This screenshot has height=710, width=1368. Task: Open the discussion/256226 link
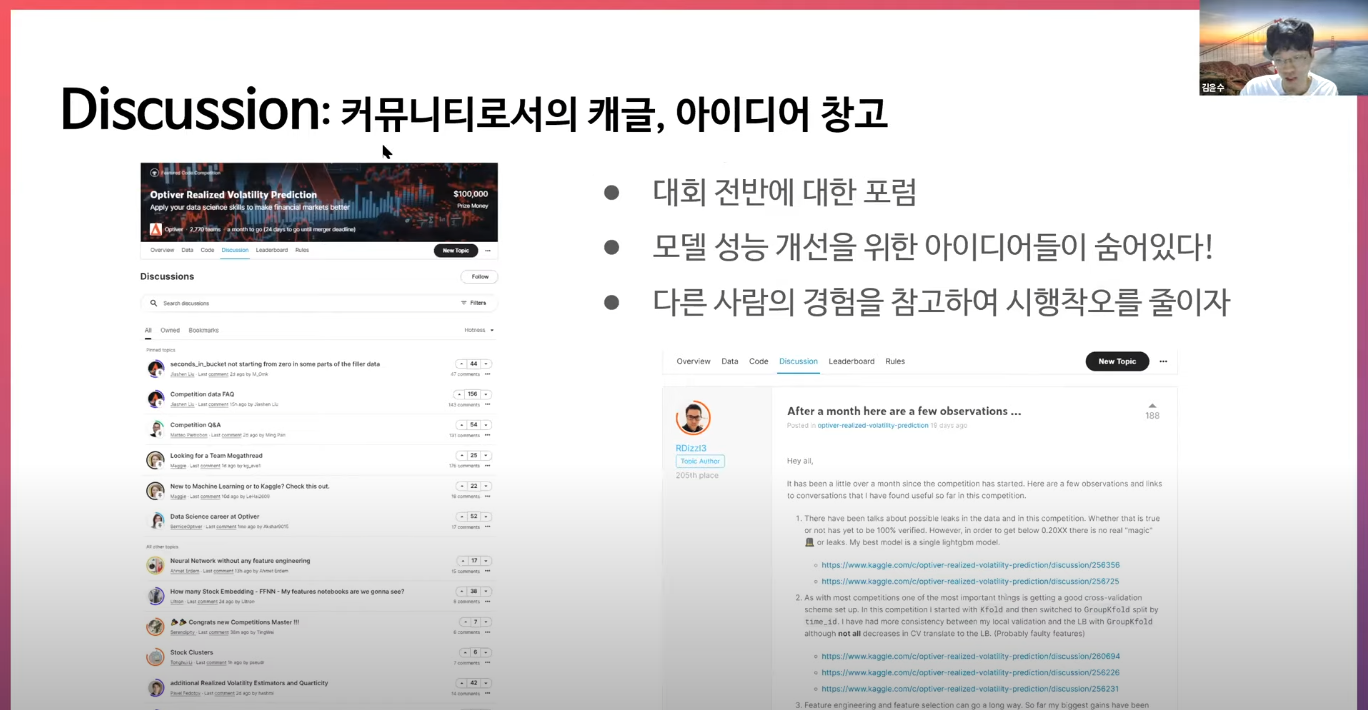970,673
